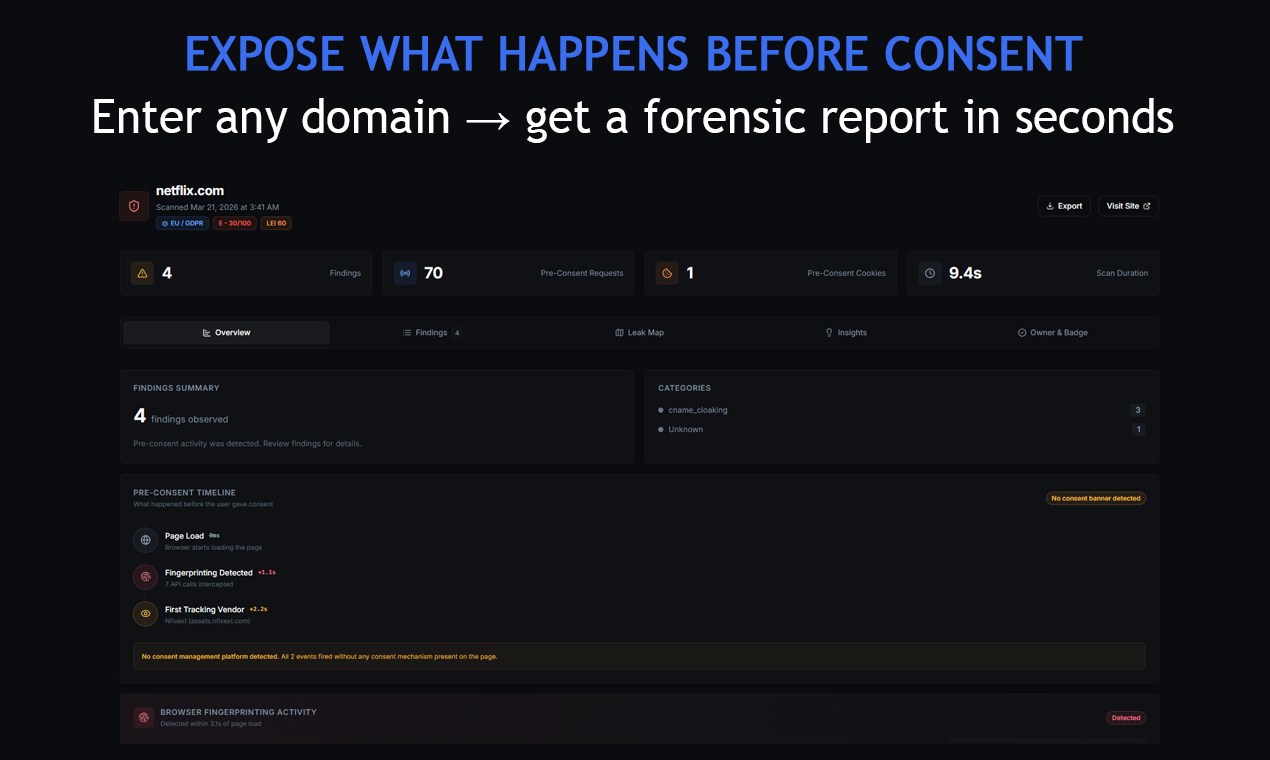Click the shield icon beside netflix.com
This screenshot has height=760, width=1270.
pyautogui.click(x=134, y=206)
